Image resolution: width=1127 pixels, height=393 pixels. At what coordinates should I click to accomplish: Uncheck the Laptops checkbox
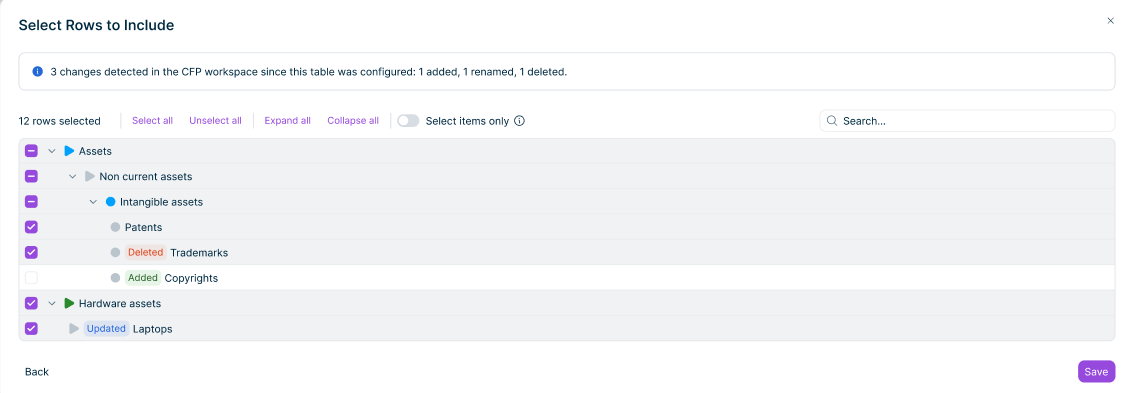click(x=31, y=328)
